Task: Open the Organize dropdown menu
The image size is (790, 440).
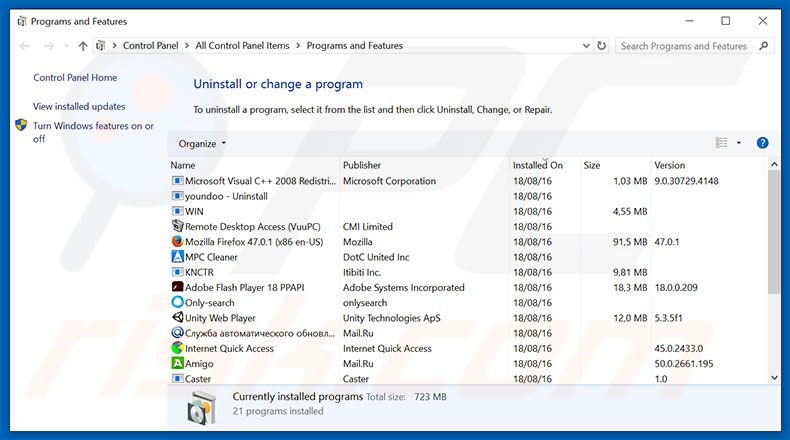Action: coord(202,144)
